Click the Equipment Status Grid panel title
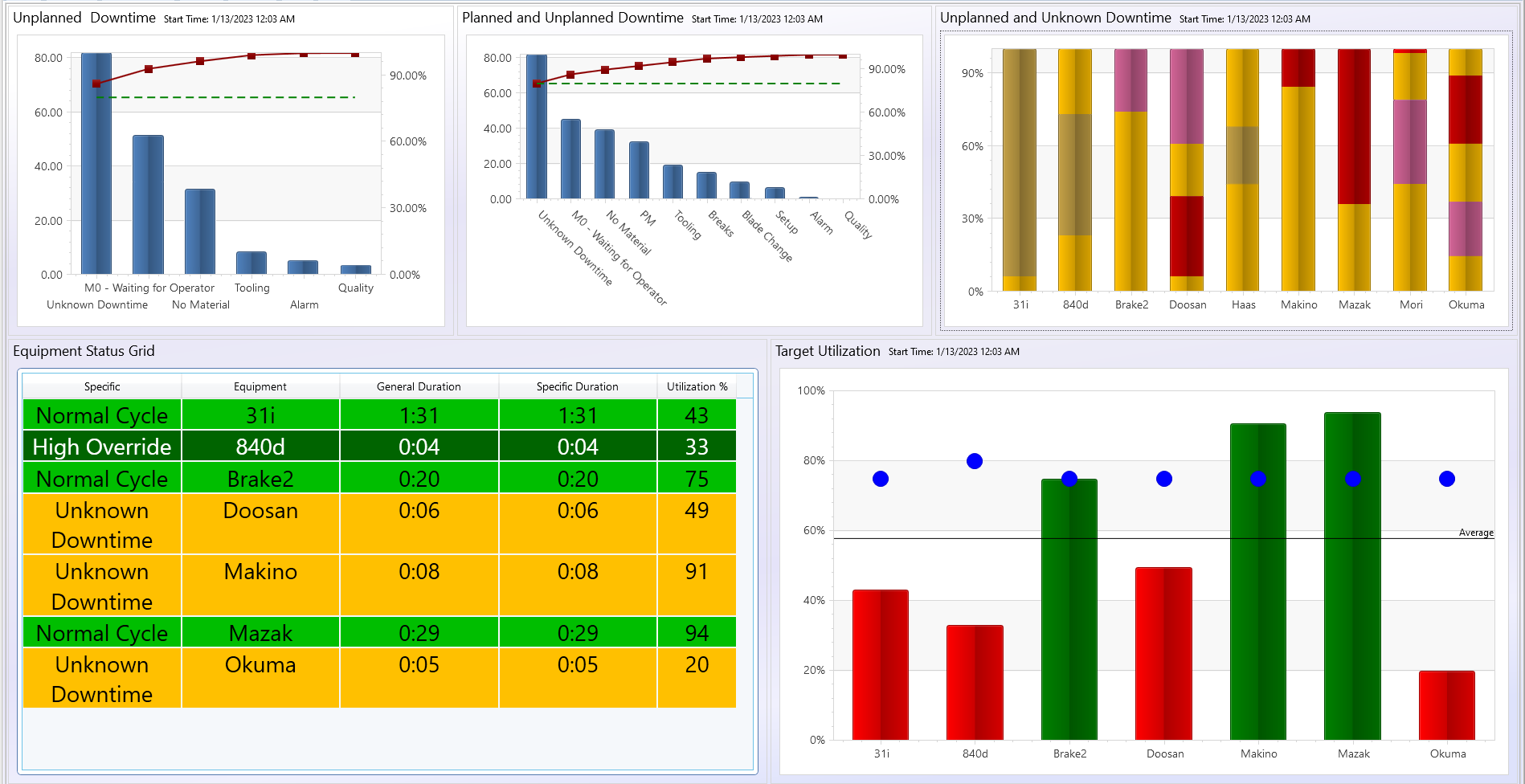Screen dimensions: 1525x784 click(85, 351)
